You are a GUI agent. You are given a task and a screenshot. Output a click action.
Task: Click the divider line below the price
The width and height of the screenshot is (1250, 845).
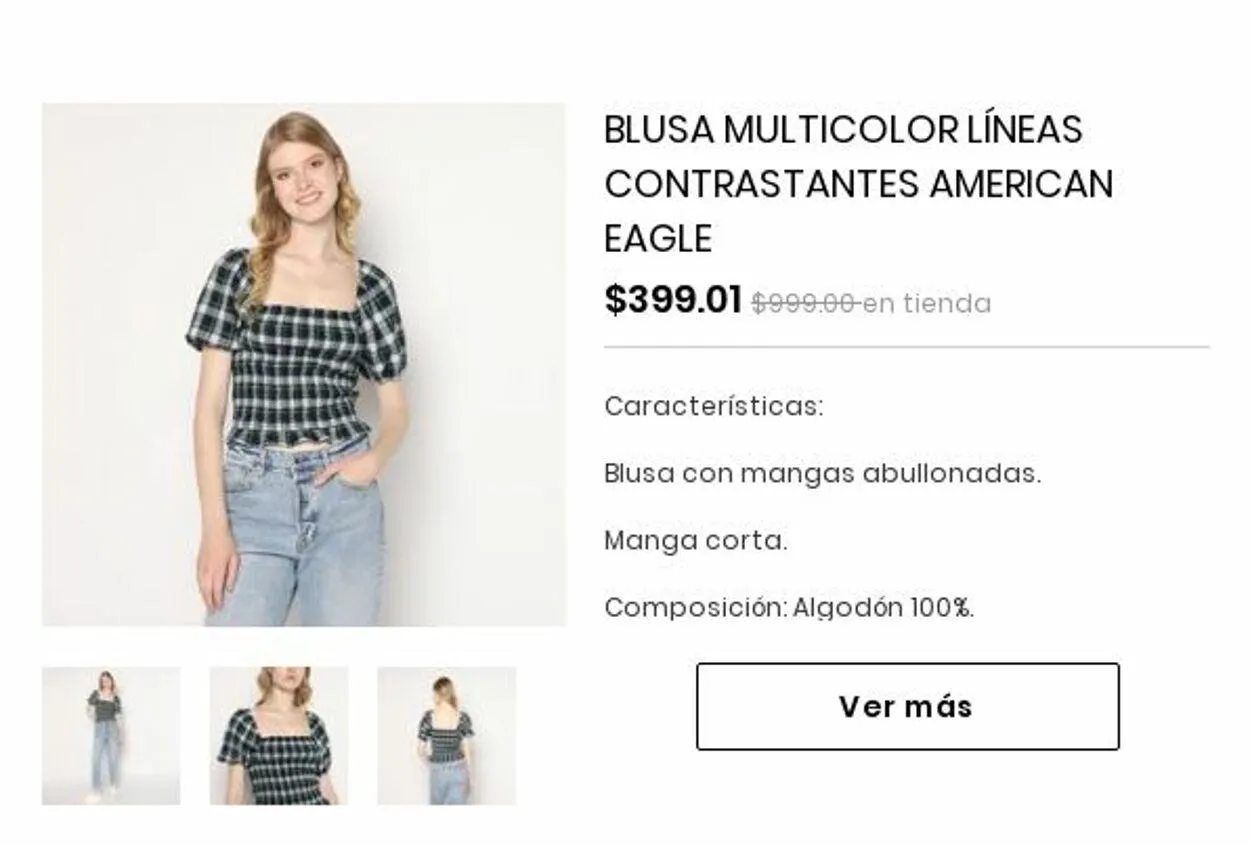(x=907, y=347)
